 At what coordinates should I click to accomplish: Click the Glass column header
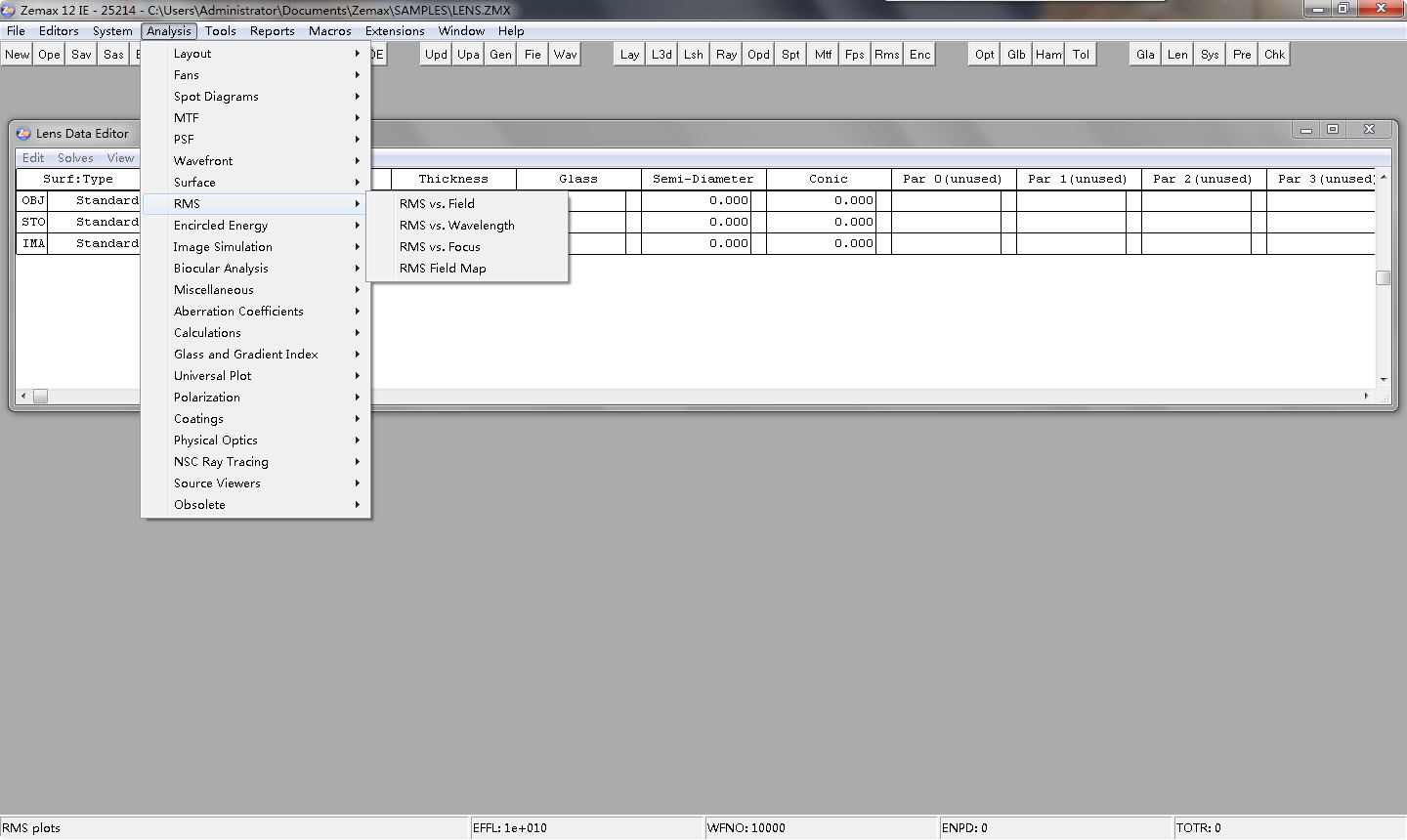pos(578,179)
